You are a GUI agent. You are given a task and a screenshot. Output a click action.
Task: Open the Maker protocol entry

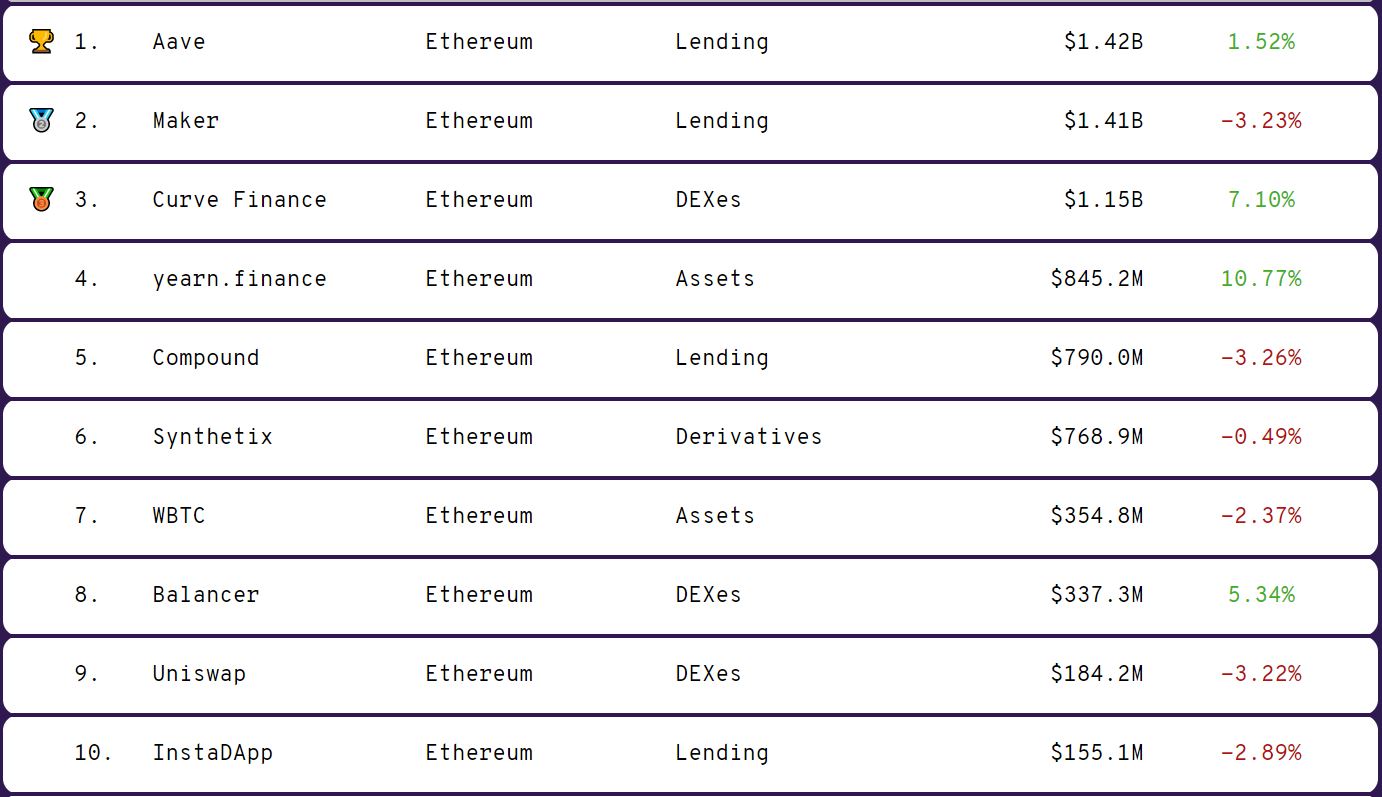tap(186, 121)
